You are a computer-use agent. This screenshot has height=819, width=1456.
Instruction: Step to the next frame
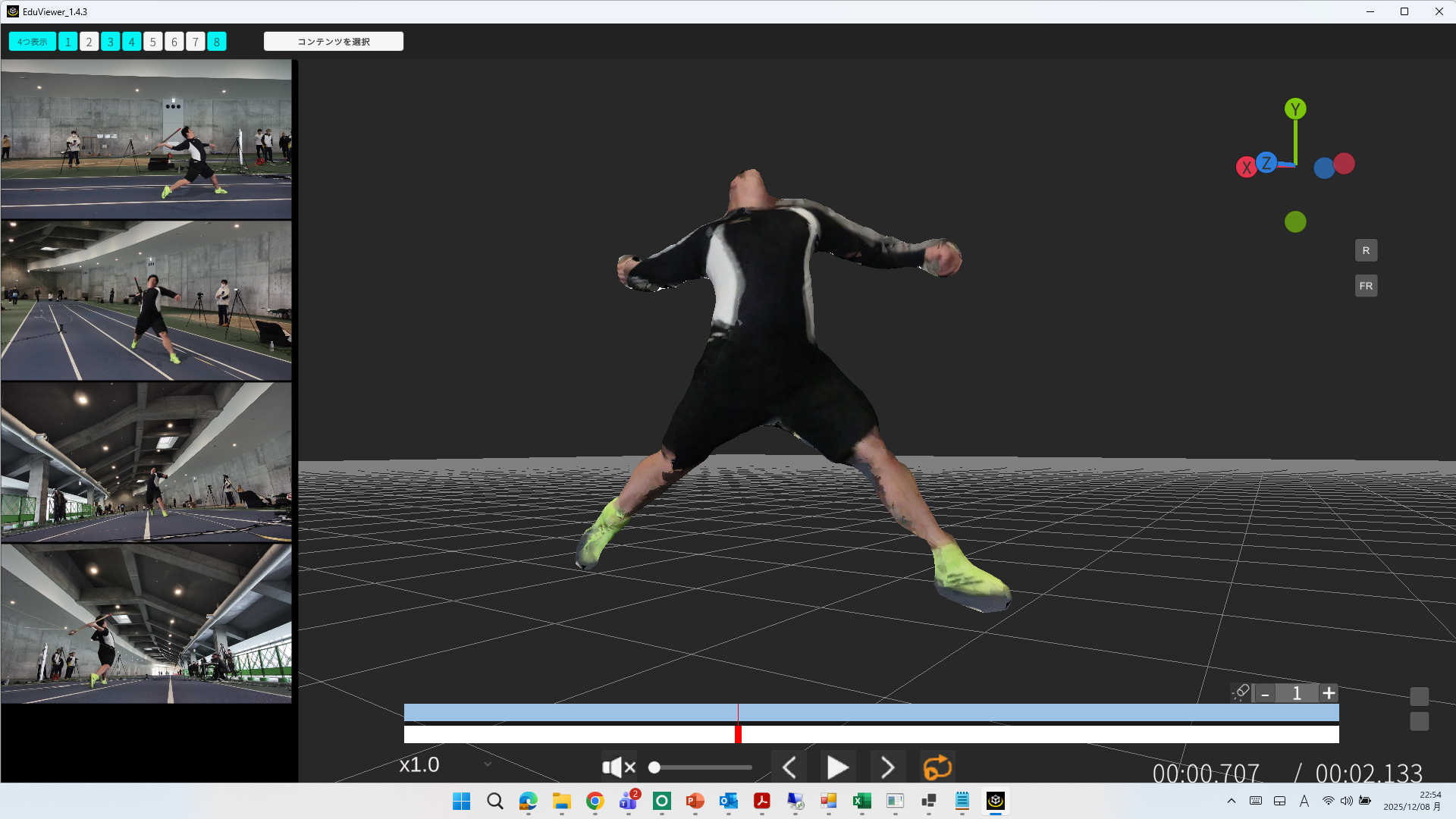pyautogui.click(x=887, y=767)
